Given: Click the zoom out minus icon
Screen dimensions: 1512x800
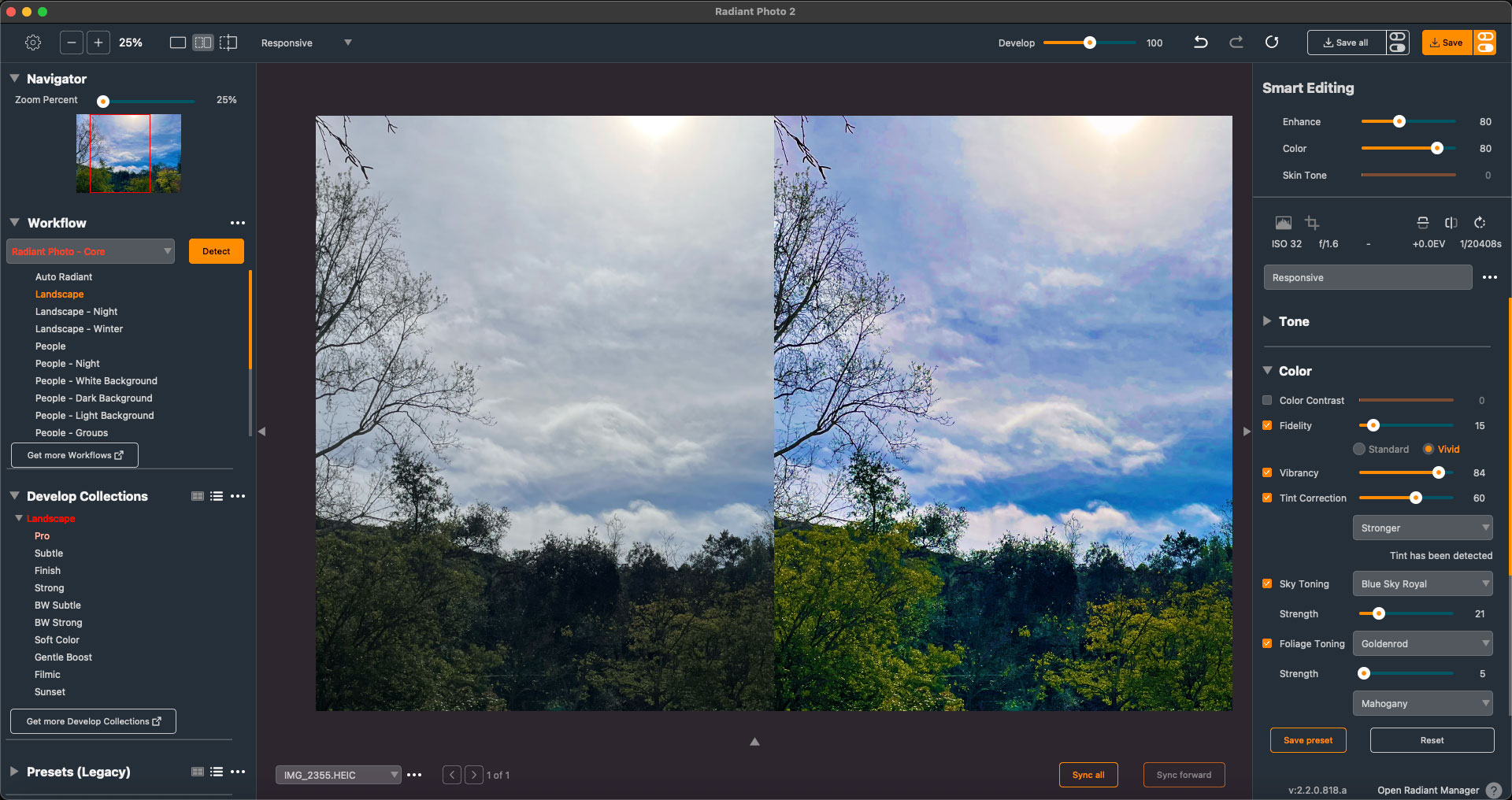Looking at the screenshot, I should (72, 43).
